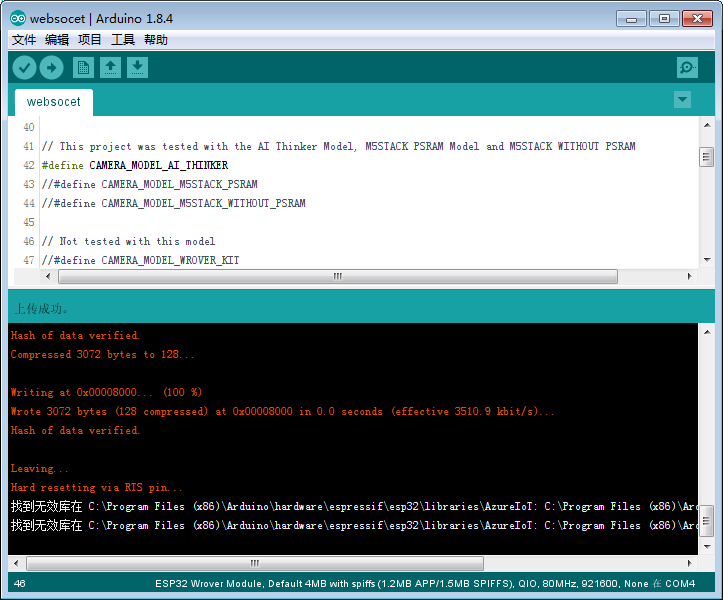This screenshot has height=600, width=723.
Task: Click line '//#define CAMERA_MODEL_M5STACK_WITHOUT_PSRAM'
Action: coord(173,203)
